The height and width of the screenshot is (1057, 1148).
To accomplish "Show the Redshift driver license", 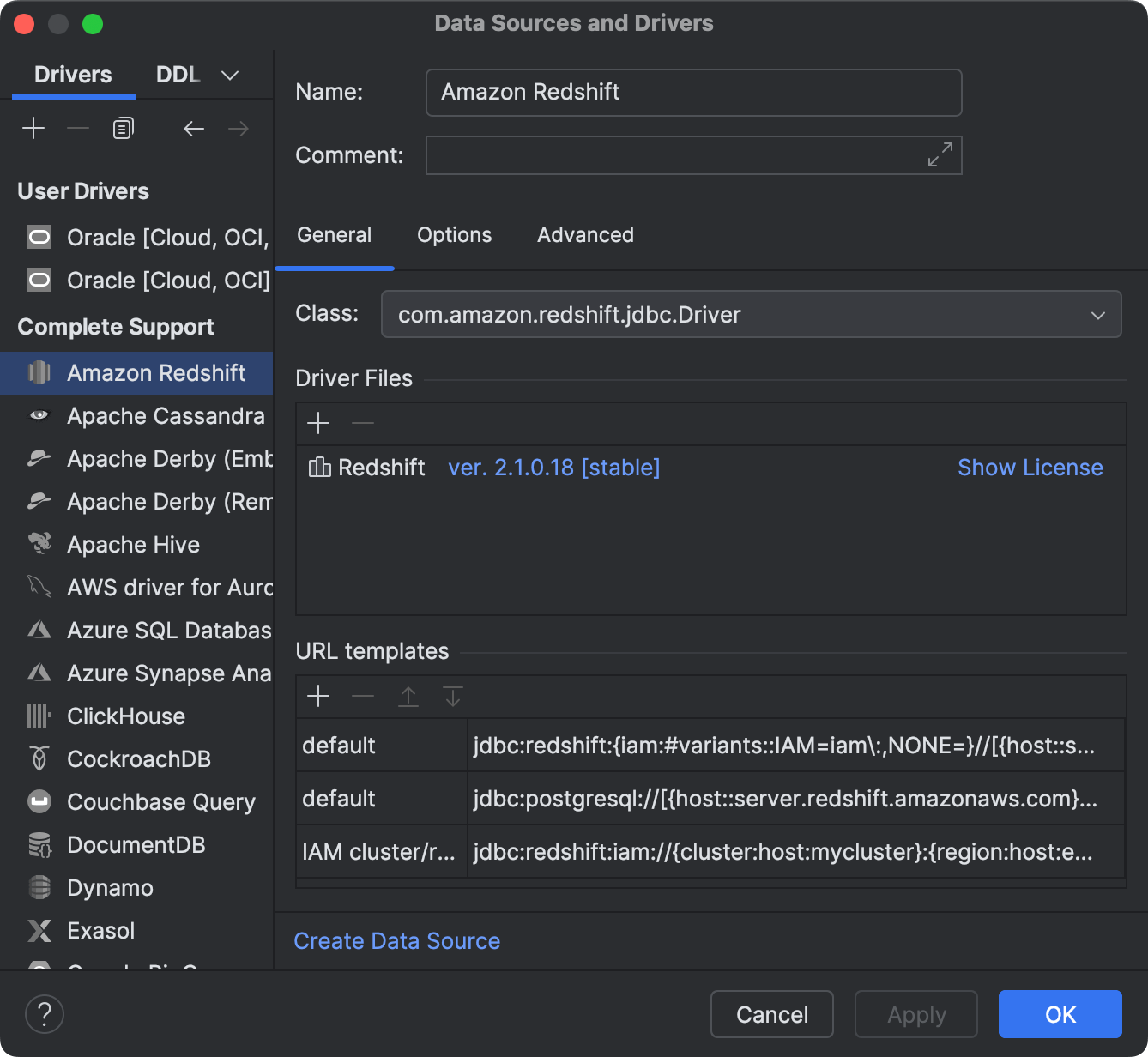I will (x=1030, y=468).
